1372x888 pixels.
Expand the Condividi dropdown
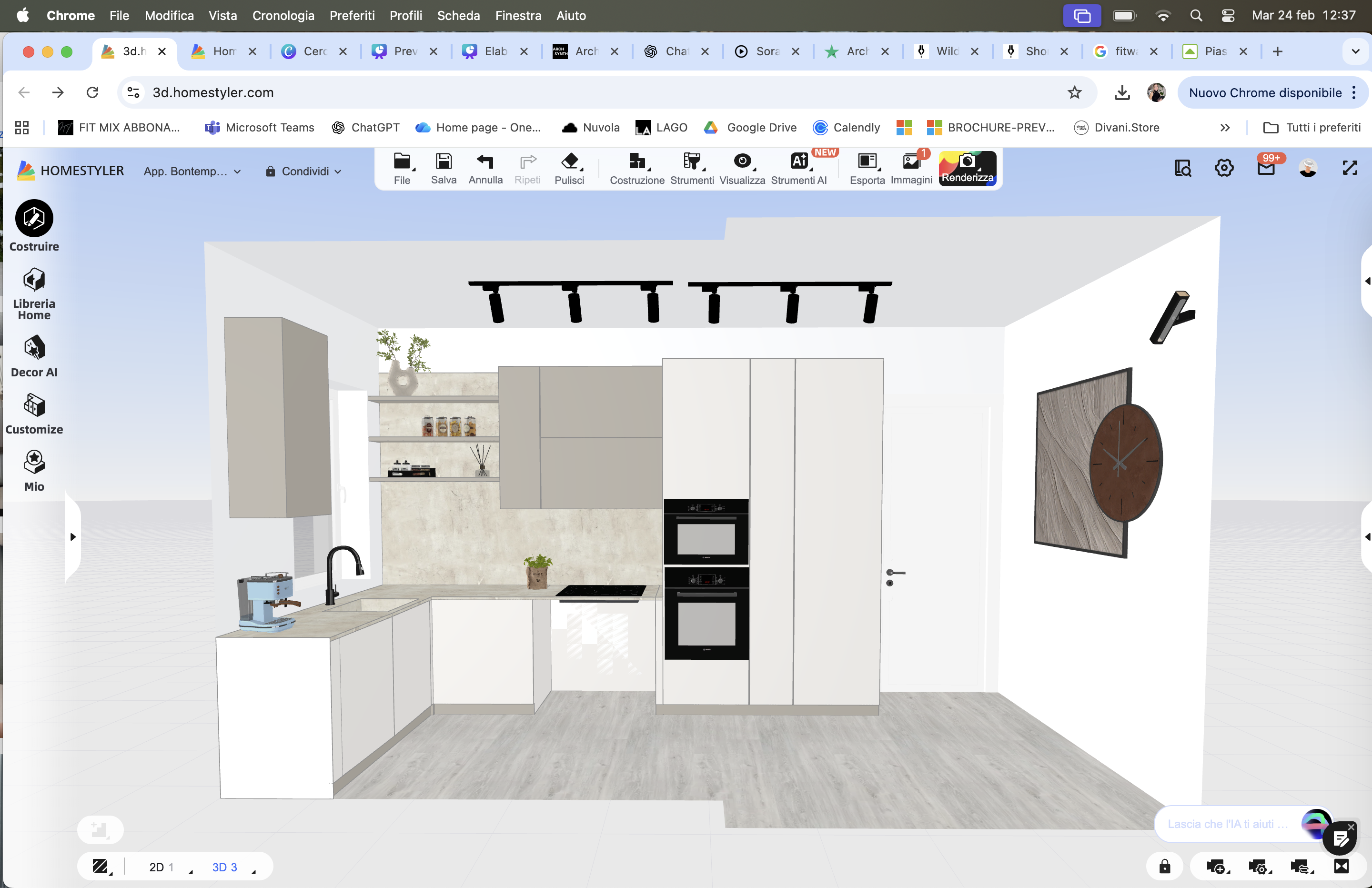click(304, 171)
